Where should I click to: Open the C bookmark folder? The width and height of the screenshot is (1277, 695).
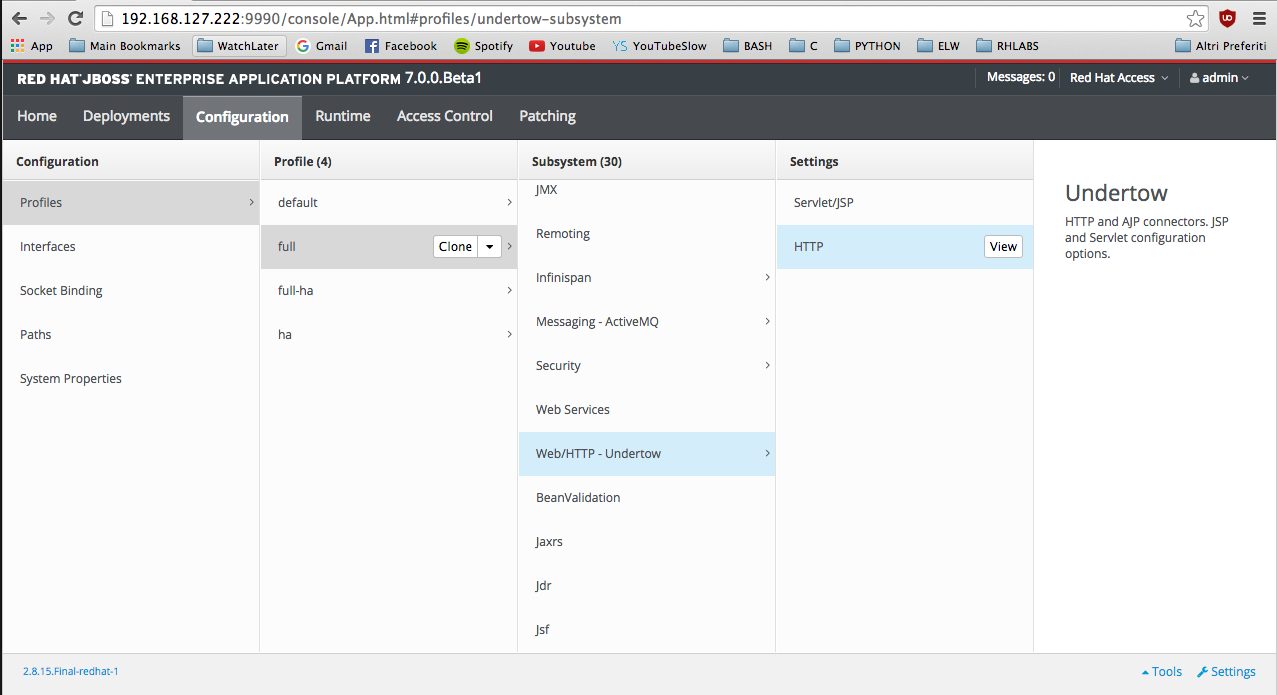coord(803,46)
